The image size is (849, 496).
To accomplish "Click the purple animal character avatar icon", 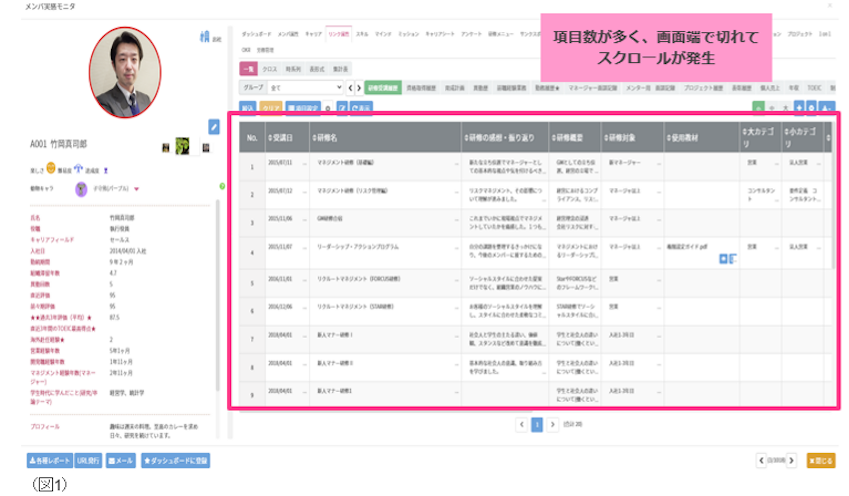I will click(81, 187).
